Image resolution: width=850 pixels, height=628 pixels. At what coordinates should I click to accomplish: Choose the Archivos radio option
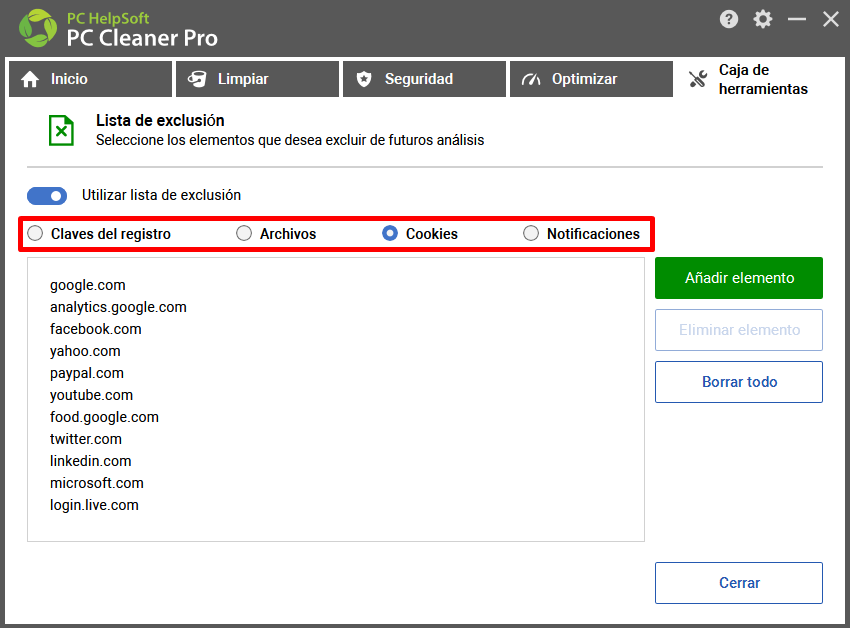pyautogui.click(x=244, y=234)
